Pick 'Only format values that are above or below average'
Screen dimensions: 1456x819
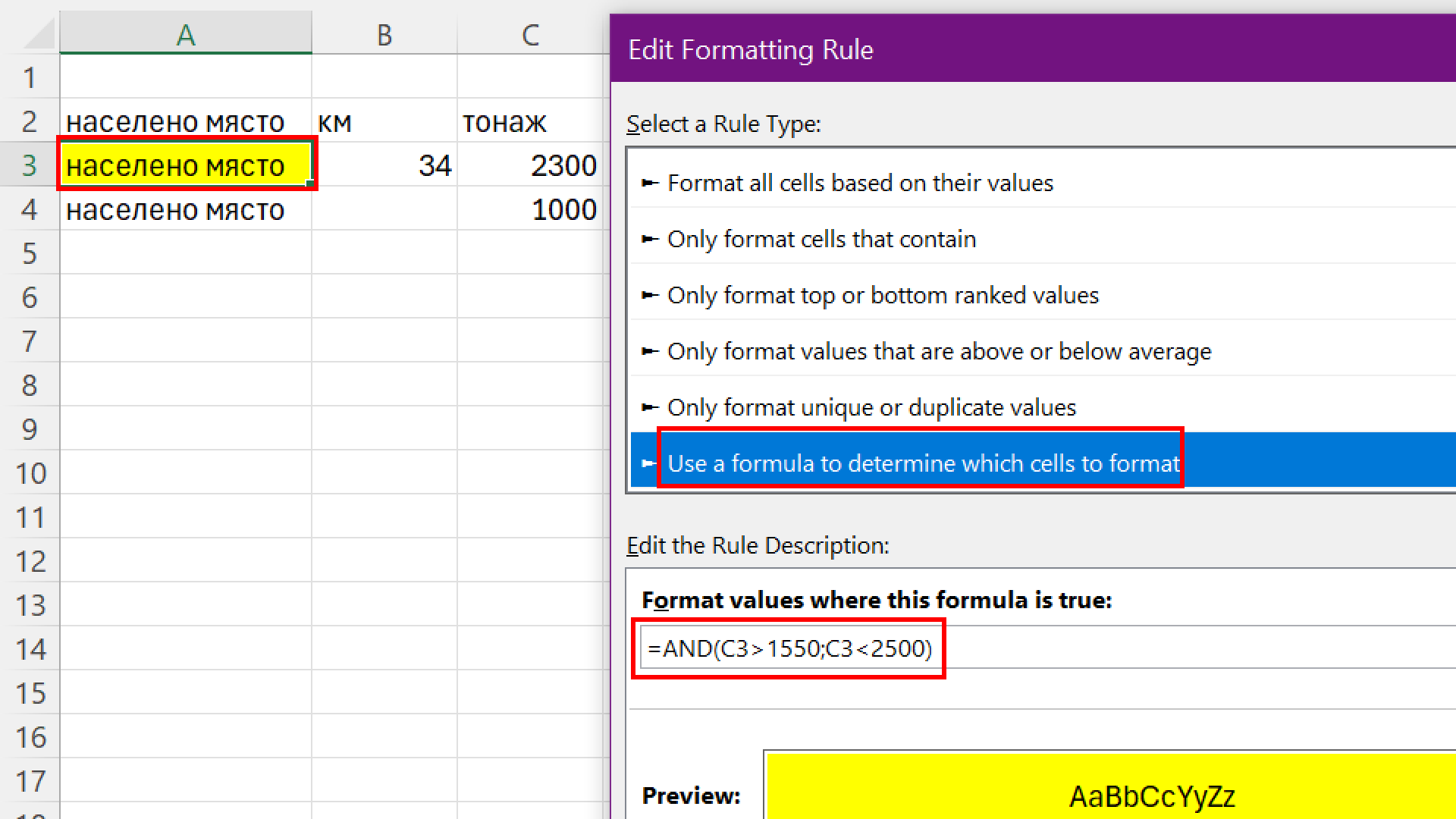[939, 351]
